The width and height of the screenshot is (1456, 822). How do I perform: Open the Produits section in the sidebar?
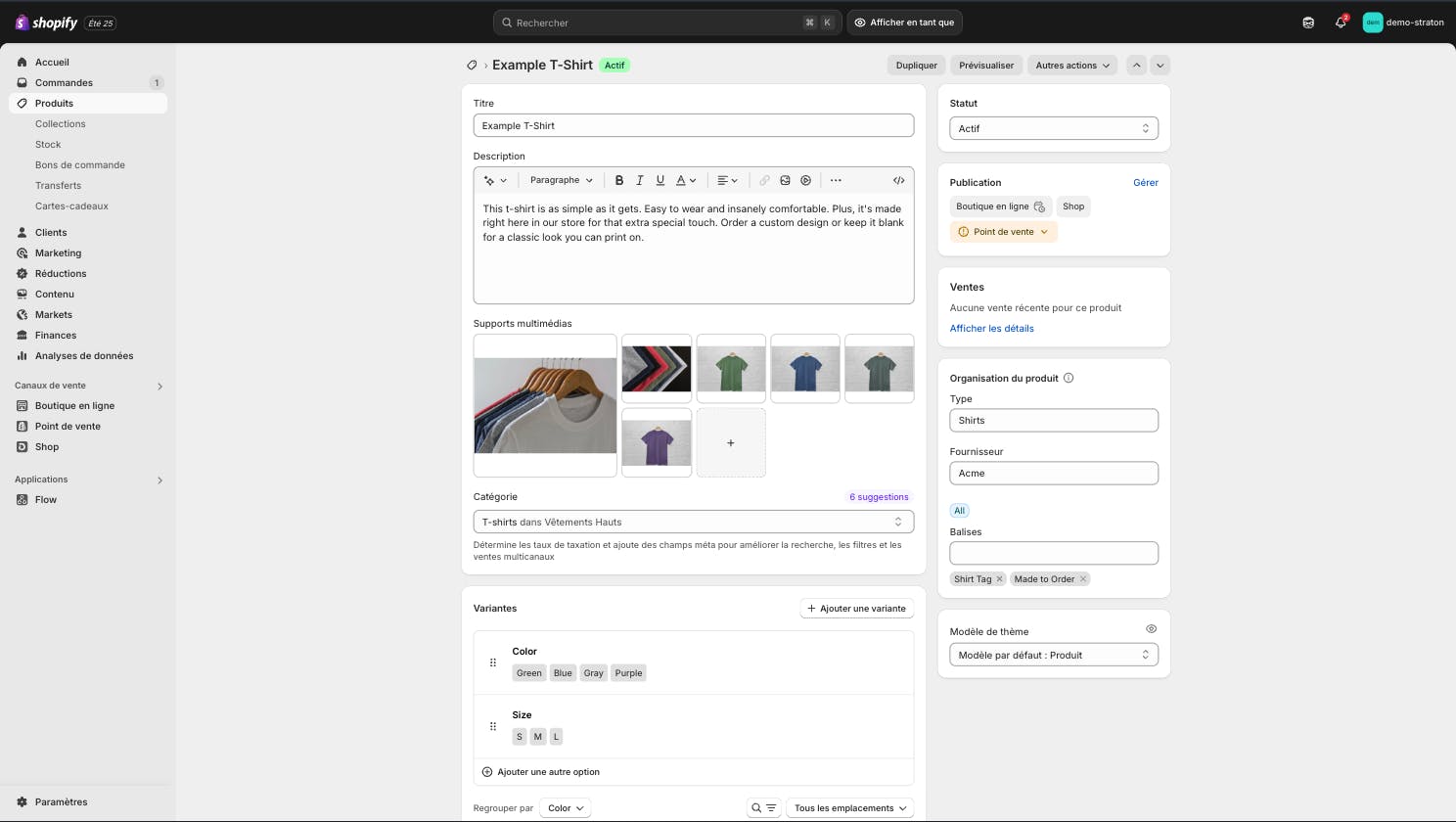click(54, 103)
